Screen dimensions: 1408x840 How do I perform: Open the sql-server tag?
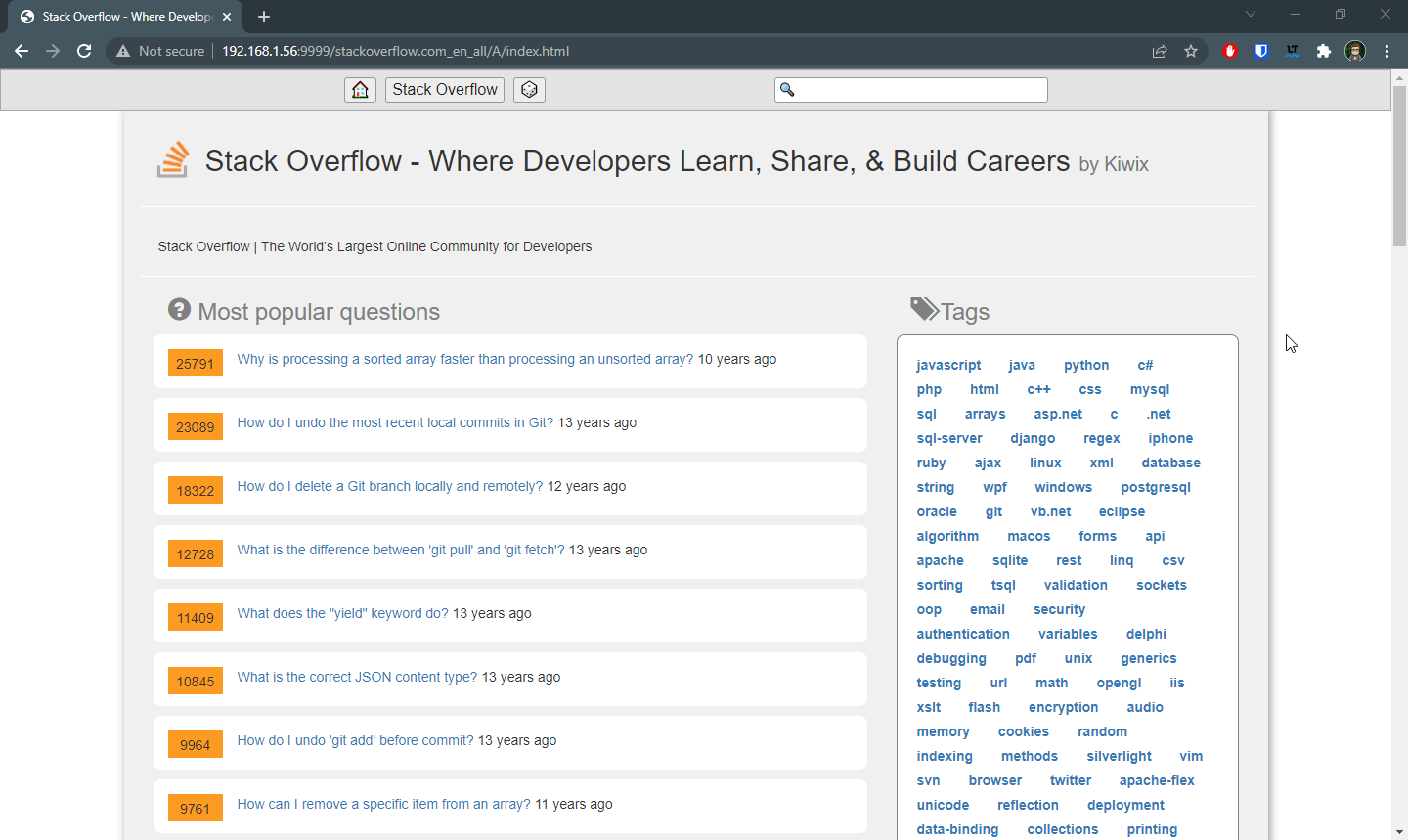click(x=949, y=438)
